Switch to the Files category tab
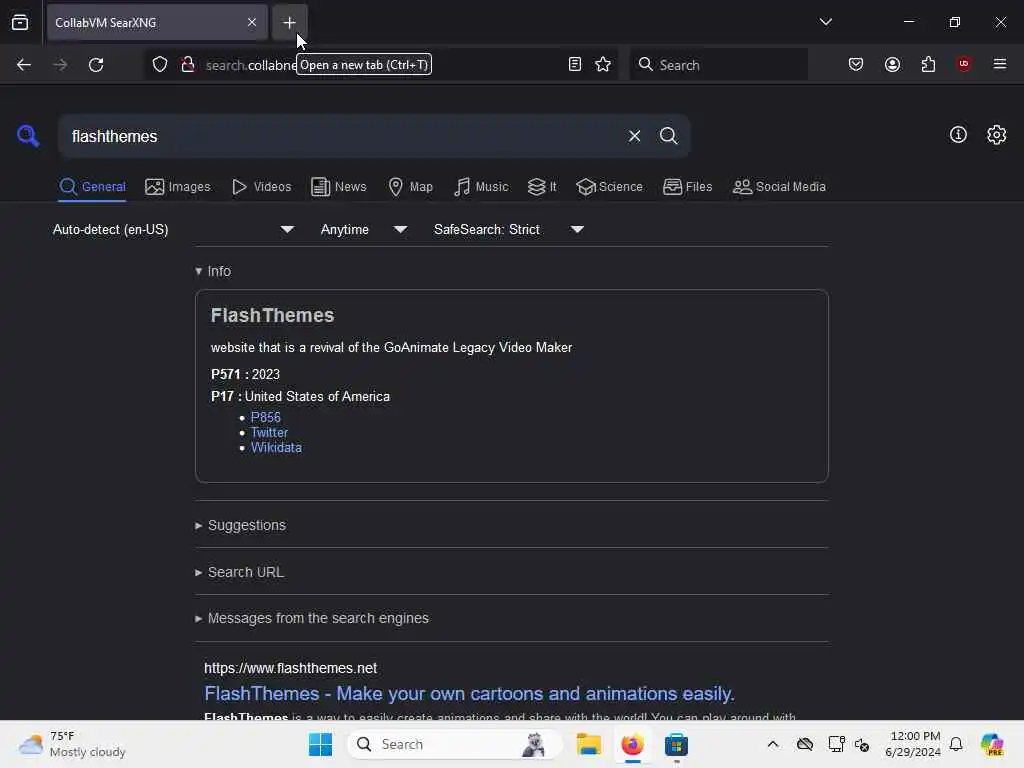This screenshot has width=1024, height=768. click(687, 187)
